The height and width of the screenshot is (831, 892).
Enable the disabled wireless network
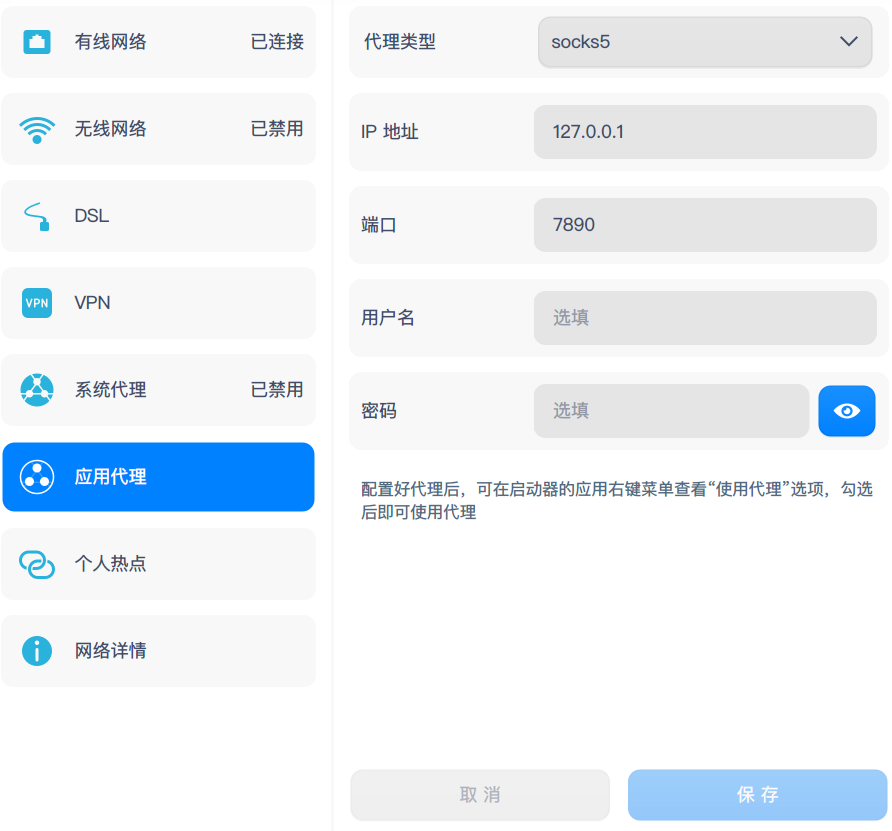click(158, 129)
